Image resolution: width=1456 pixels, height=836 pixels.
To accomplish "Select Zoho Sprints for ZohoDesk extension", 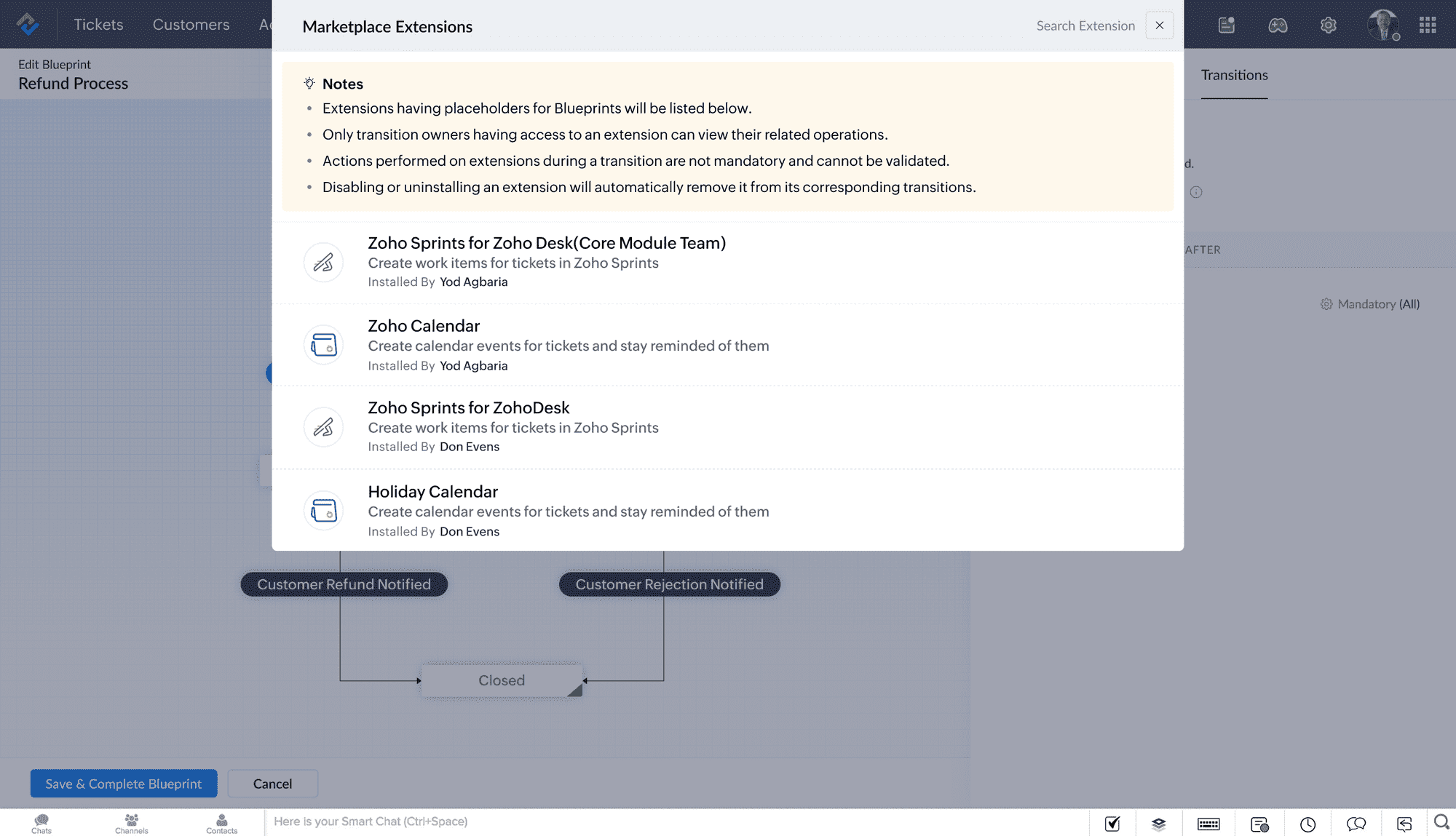I will coord(727,427).
